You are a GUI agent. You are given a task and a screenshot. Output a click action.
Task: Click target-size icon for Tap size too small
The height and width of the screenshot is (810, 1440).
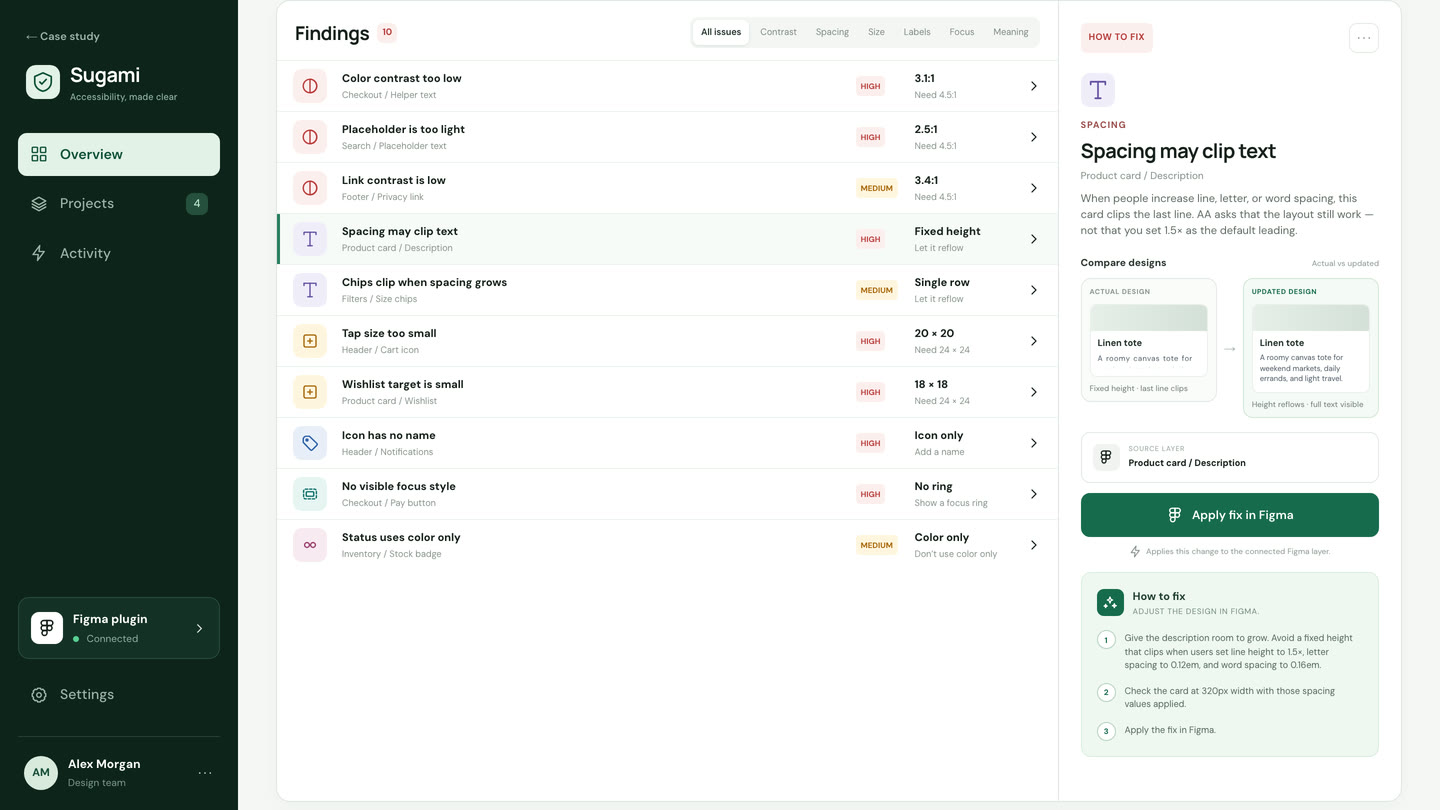(x=310, y=341)
